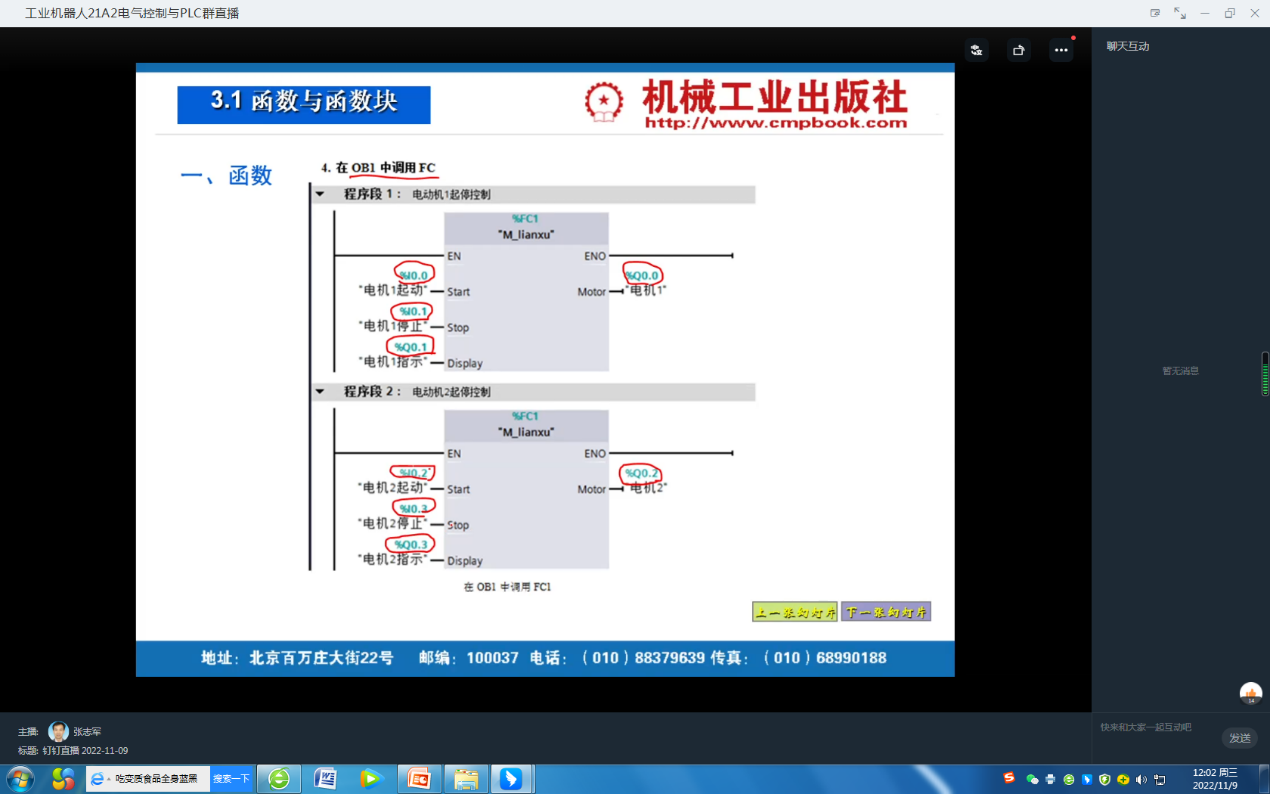Click the translate/subtitle icon above the slide
Screen dimensions: 1270x794
[976, 50]
